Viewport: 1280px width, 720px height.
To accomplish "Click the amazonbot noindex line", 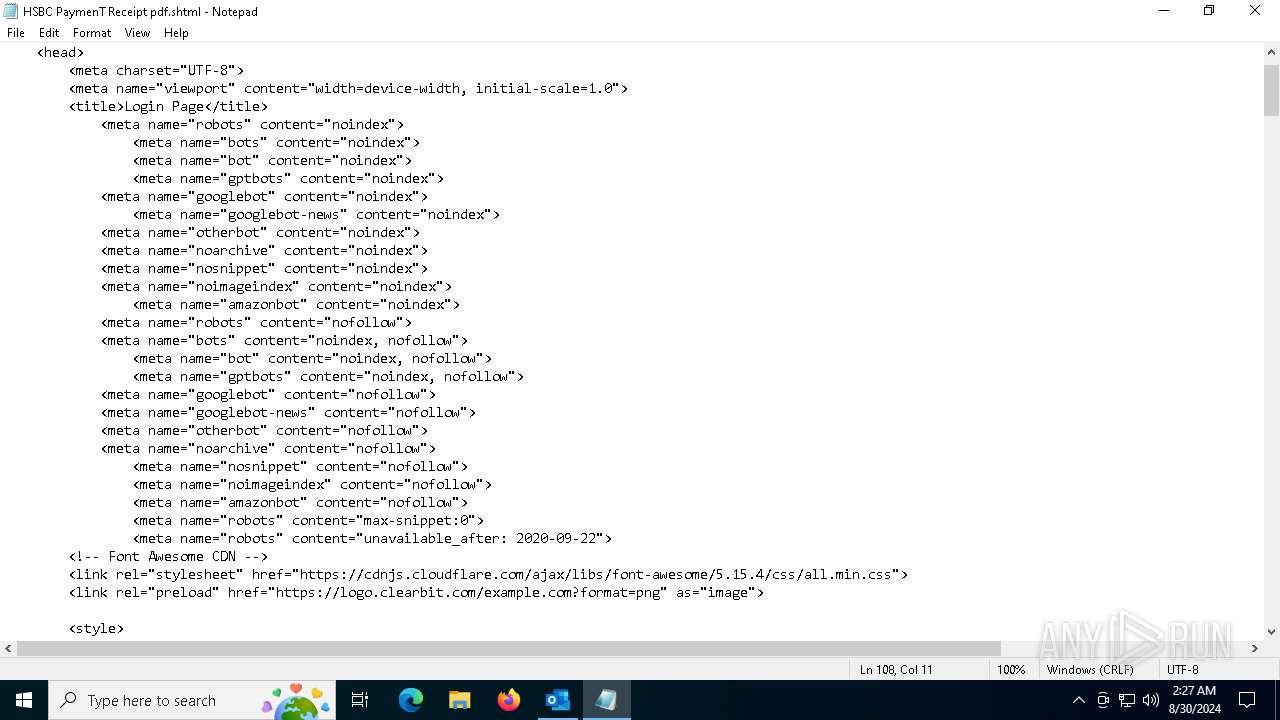I will tap(297, 305).
